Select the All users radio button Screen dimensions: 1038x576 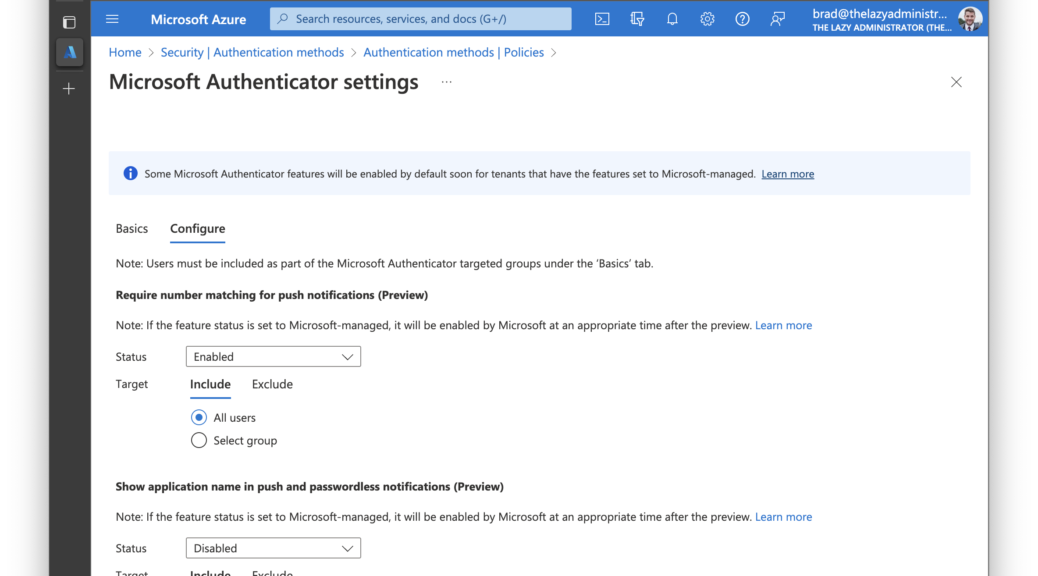point(199,418)
